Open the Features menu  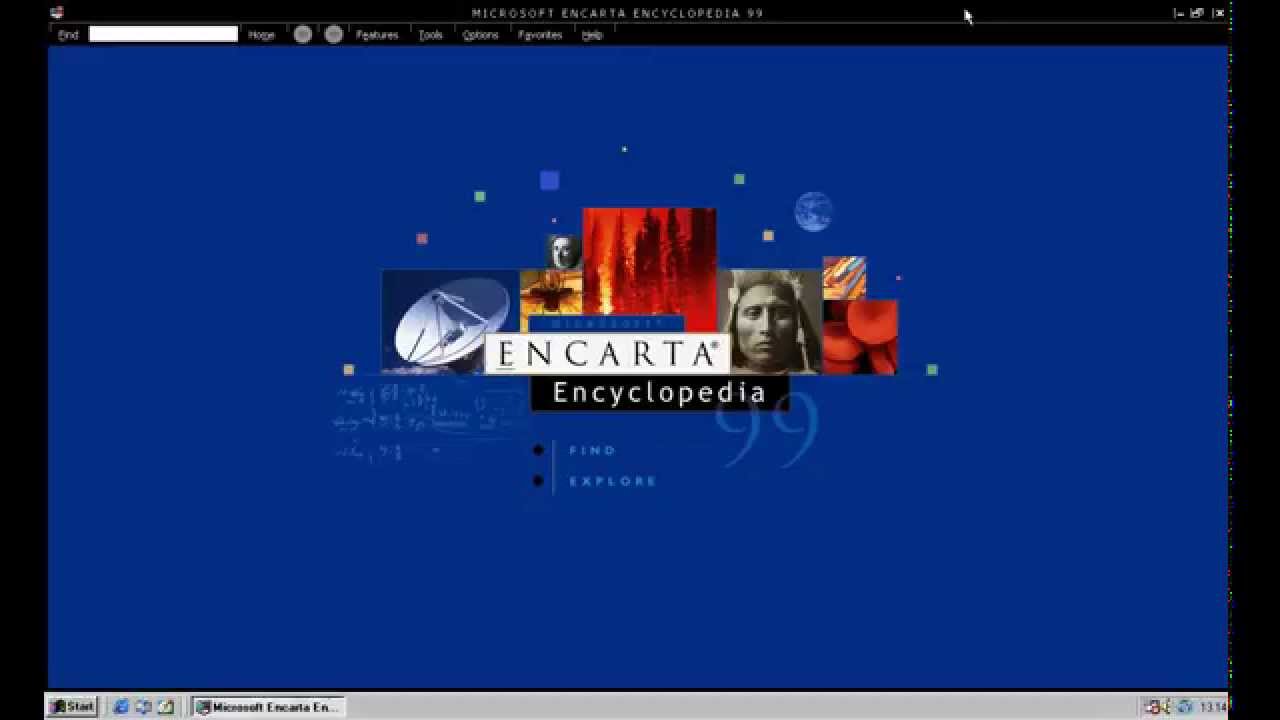click(x=377, y=35)
